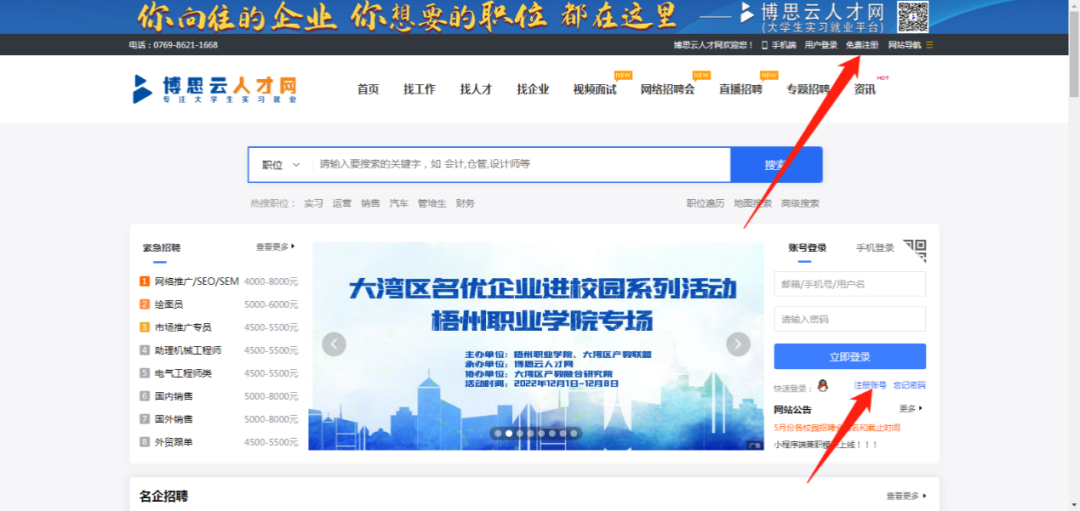Viewport: 1080px width, 511px height.
Task: Click the 请输入密码 password field
Action: 850,319
